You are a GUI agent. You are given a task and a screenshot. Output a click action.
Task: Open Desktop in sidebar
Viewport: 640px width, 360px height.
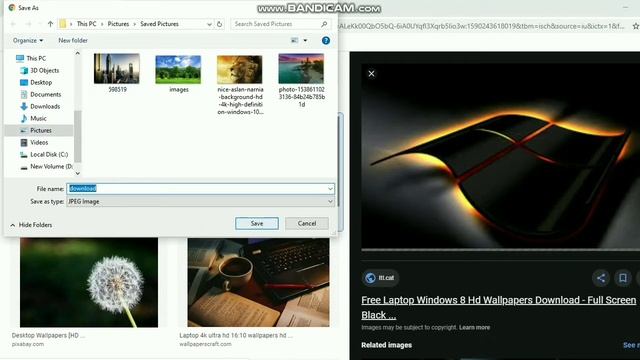(x=41, y=82)
